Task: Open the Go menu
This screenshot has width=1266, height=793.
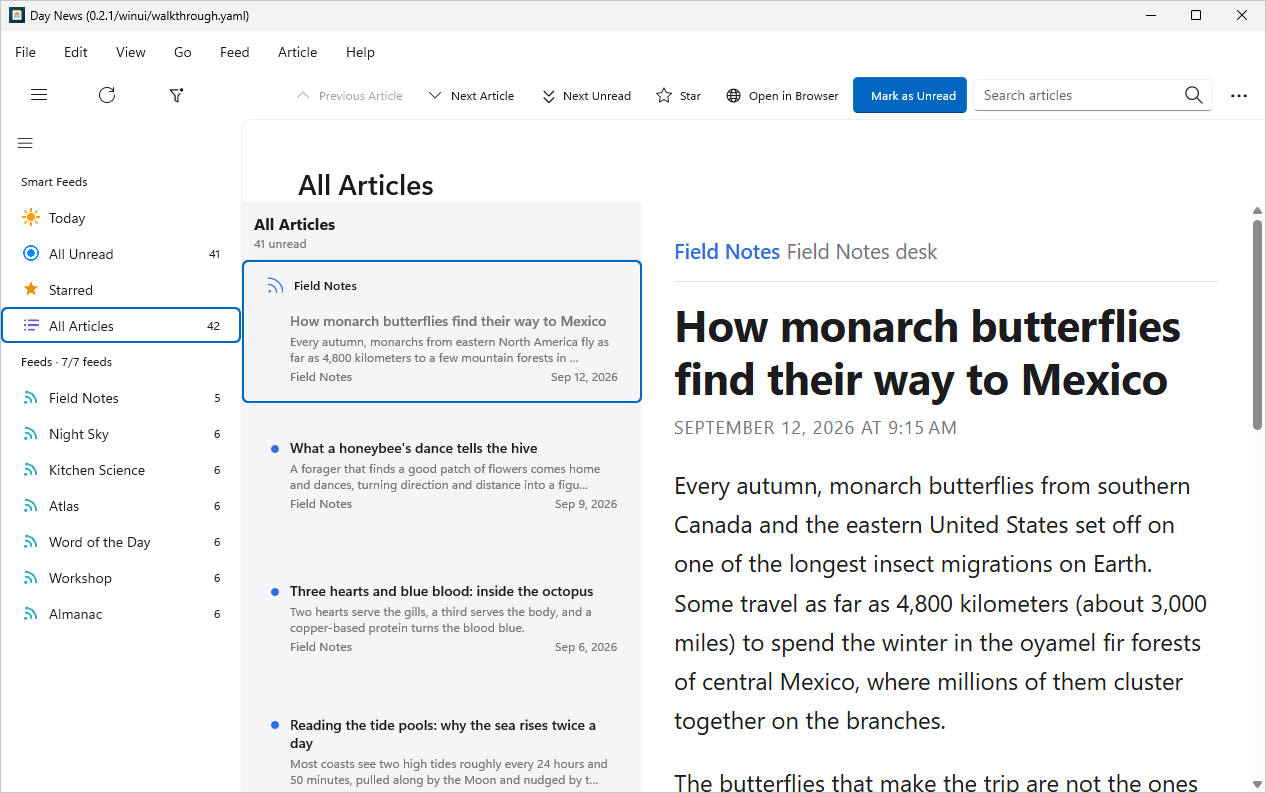Action: [x=183, y=52]
